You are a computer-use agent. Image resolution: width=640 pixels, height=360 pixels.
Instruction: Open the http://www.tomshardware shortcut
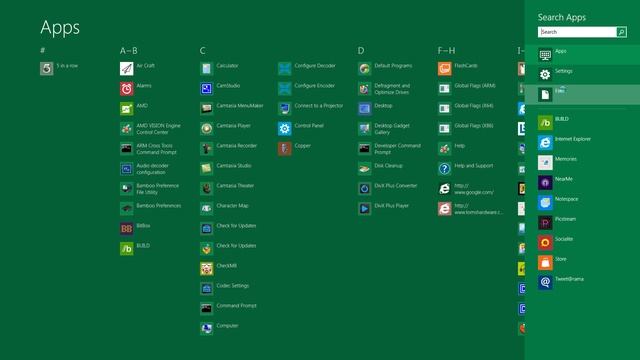pyautogui.click(x=471, y=209)
